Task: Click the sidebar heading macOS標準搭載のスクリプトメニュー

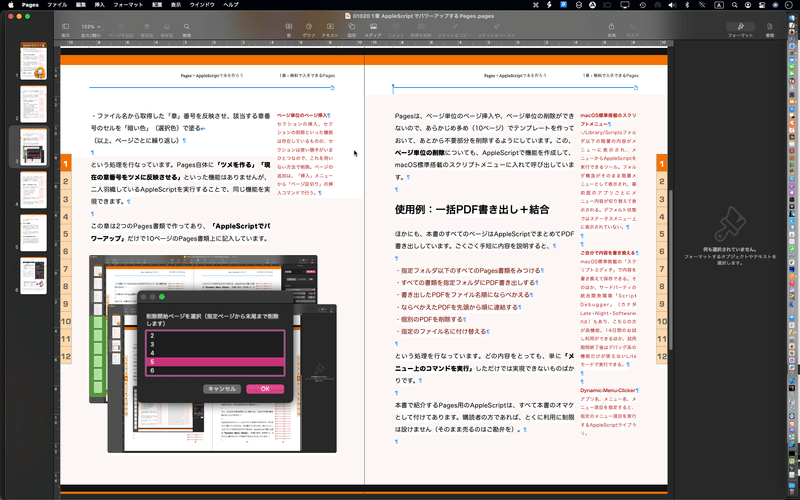Action: (608, 119)
